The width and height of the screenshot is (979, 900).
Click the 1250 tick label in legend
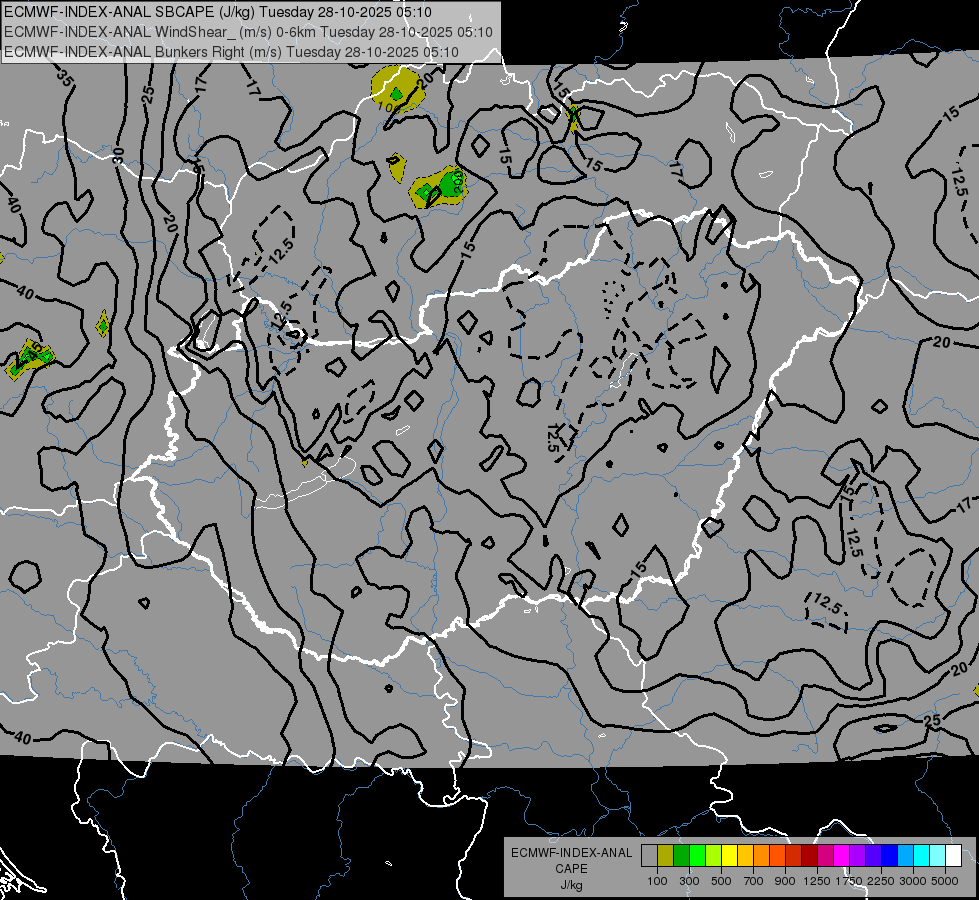click(817, 881)
